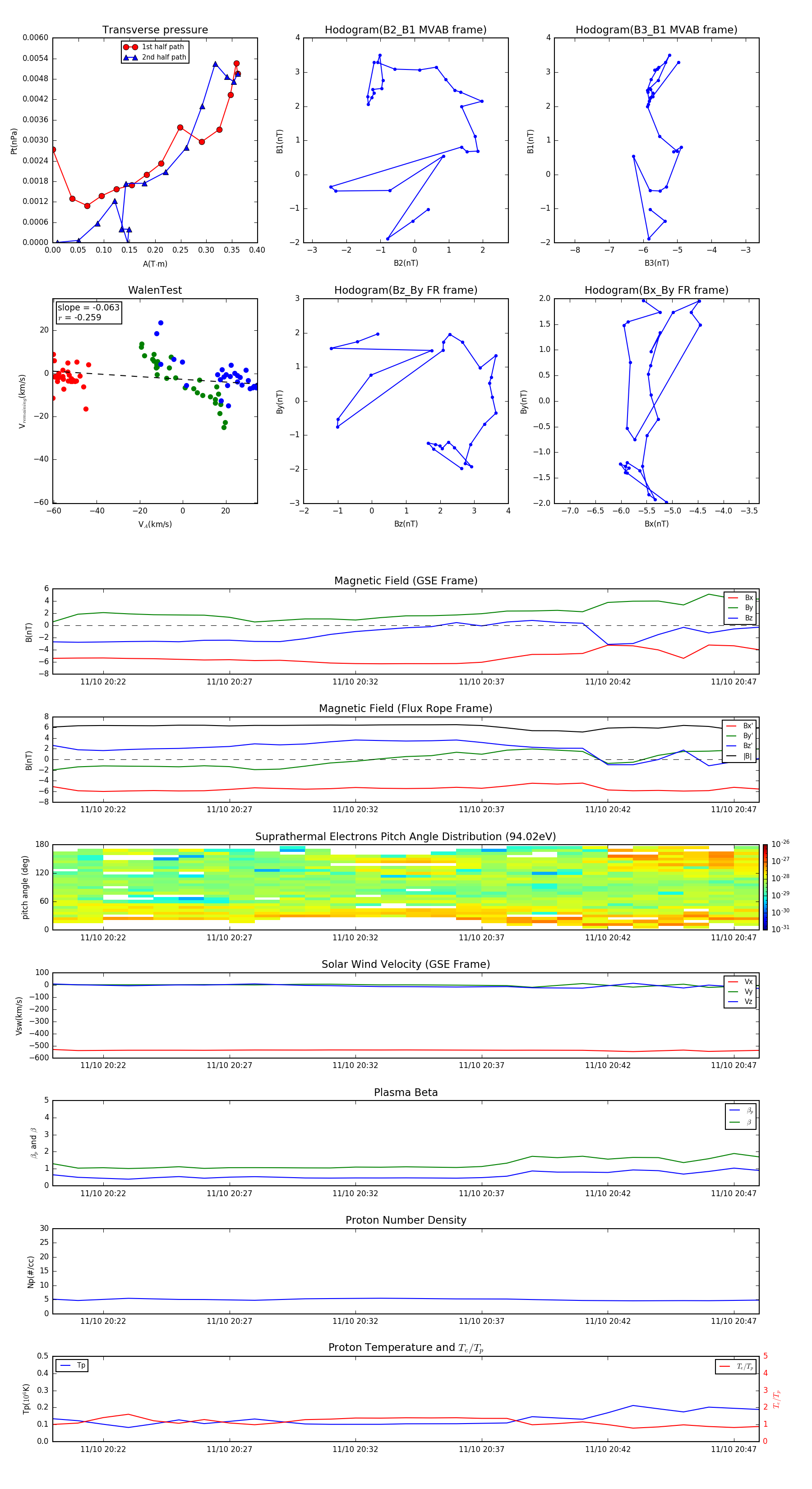The width and height of the screenshot is (812, 1489).
Task: Click the A(T·m) x-axis label
Action: [155, 264]
